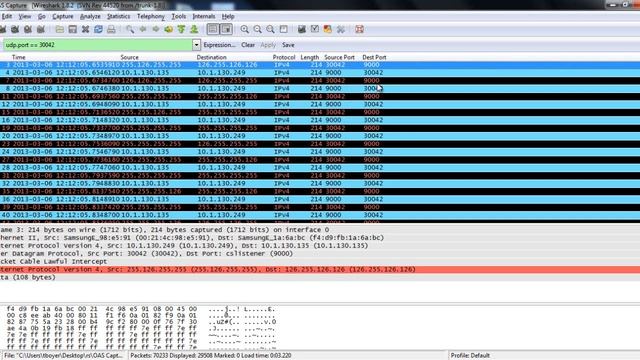Go to a specific packet number
This screenshot has width=640, height=360.
[x=169, y=29]
